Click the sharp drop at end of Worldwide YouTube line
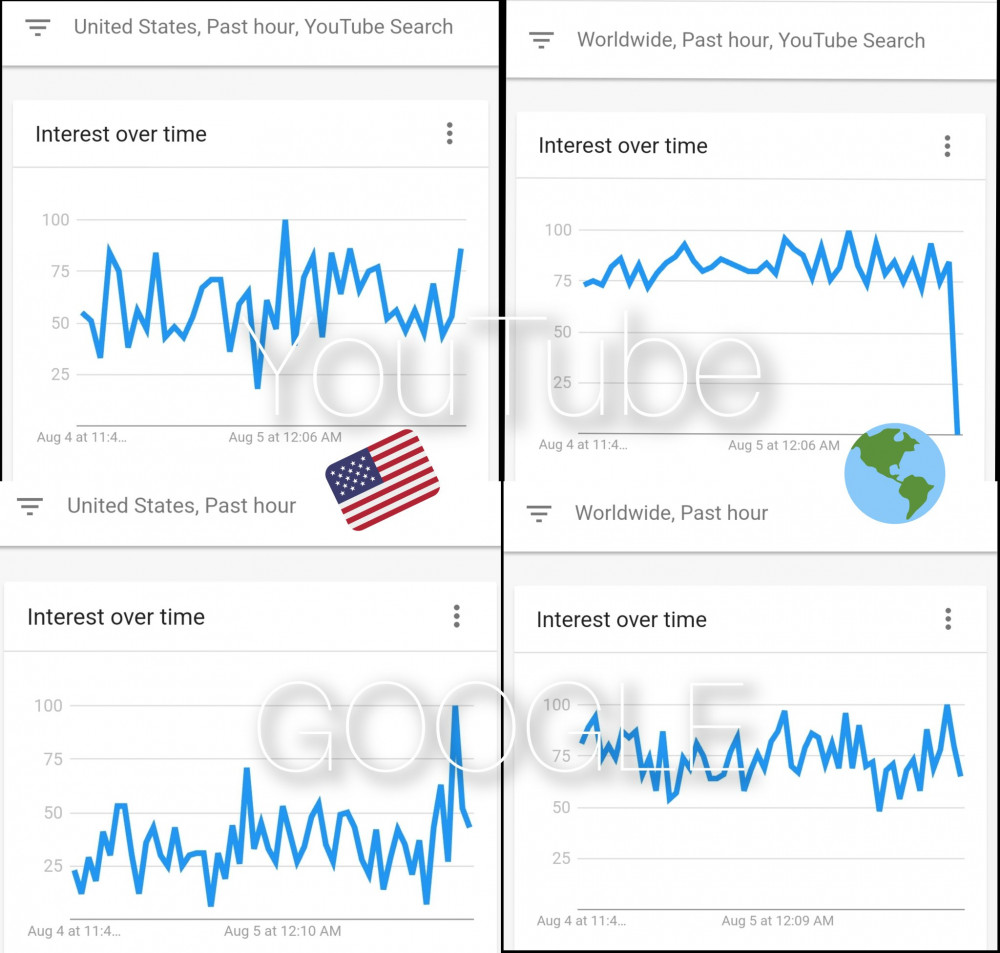 click(x=954, y=348)
